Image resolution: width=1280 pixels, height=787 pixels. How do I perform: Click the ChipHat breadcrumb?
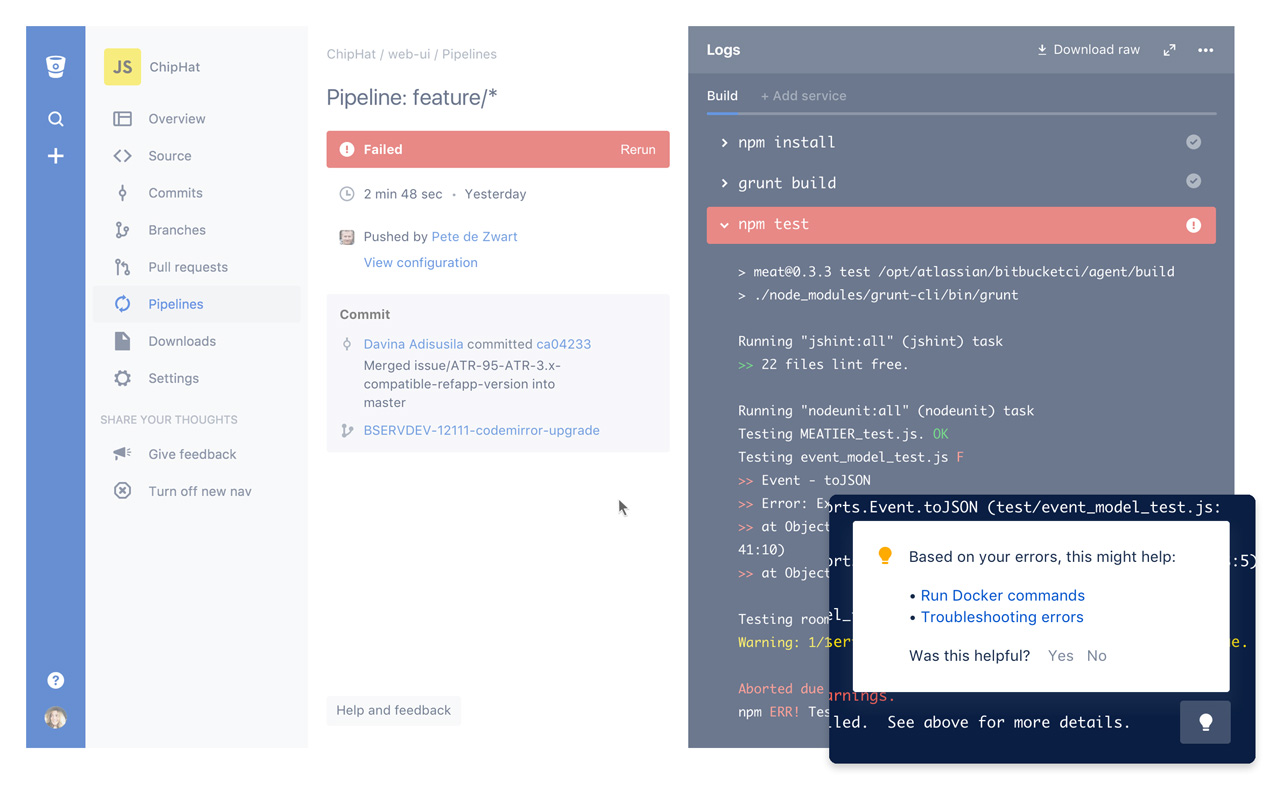click(351, 54)
